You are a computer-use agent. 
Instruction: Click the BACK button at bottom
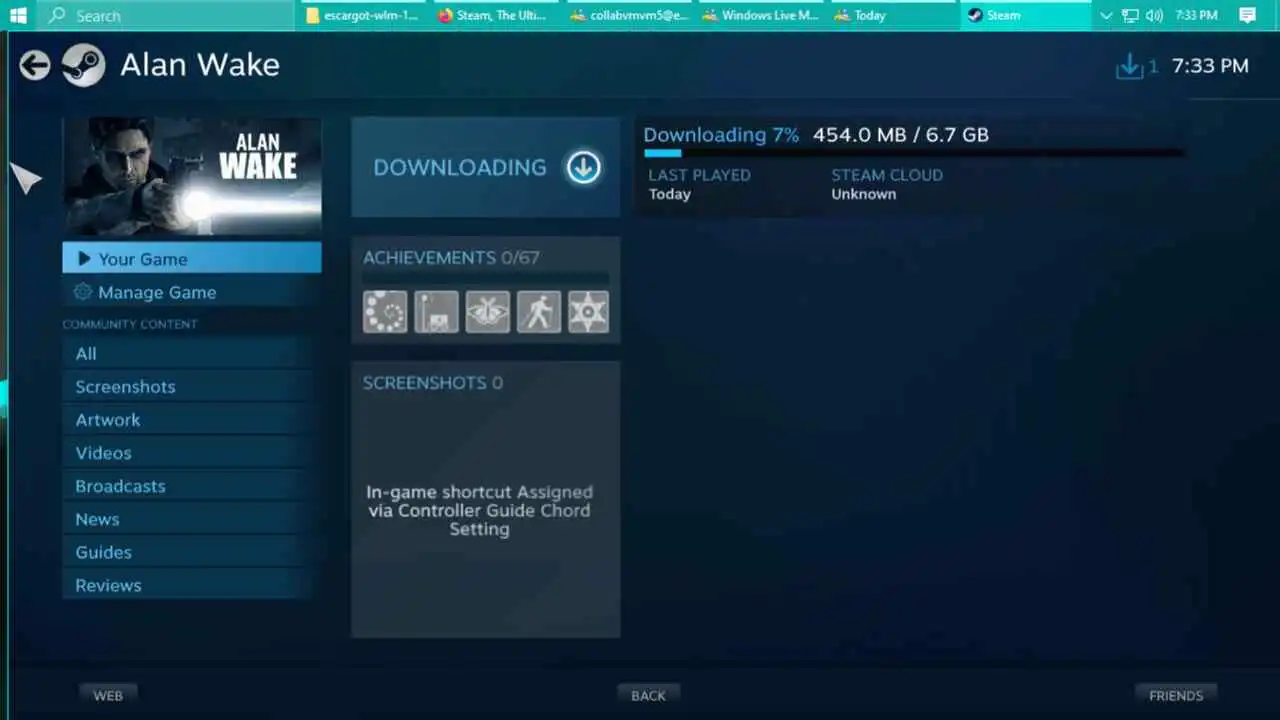click(648, 695)
